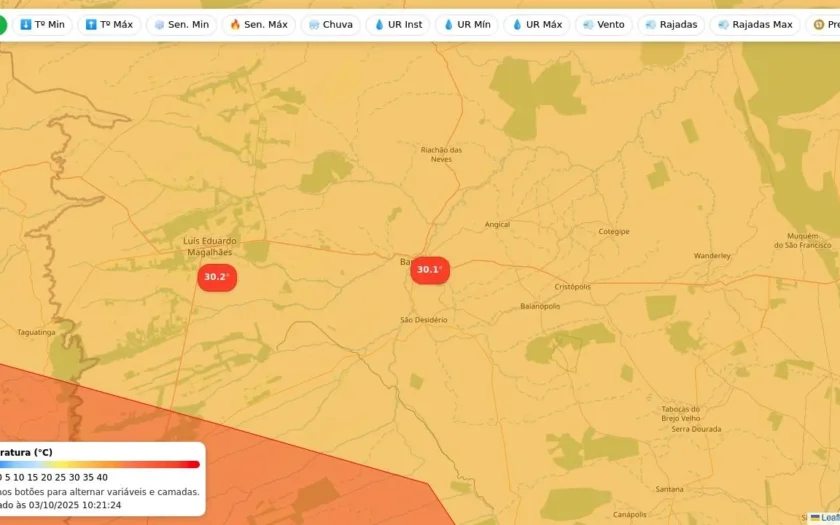The image size is (840, 525).
Task: Click the wind icon on Rajadas Max
Action: [723, 25]
